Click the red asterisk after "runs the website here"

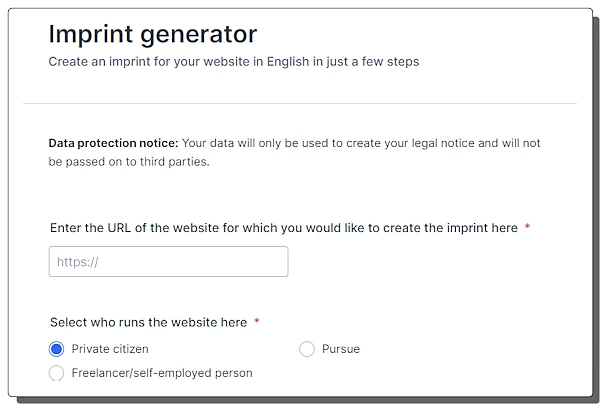pyautogui.click(x=257, y=322)
